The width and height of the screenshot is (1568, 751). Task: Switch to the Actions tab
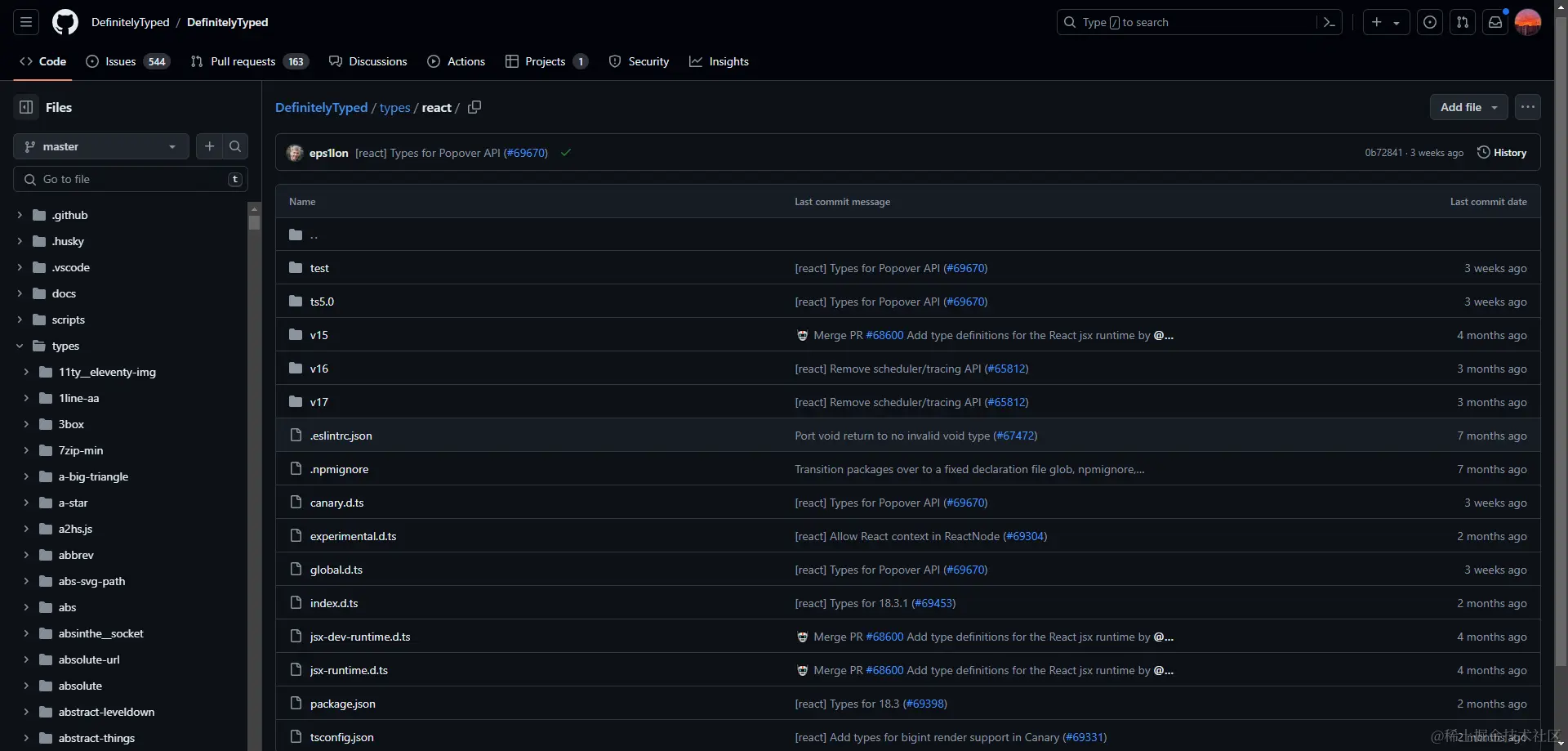click(456, 61)
